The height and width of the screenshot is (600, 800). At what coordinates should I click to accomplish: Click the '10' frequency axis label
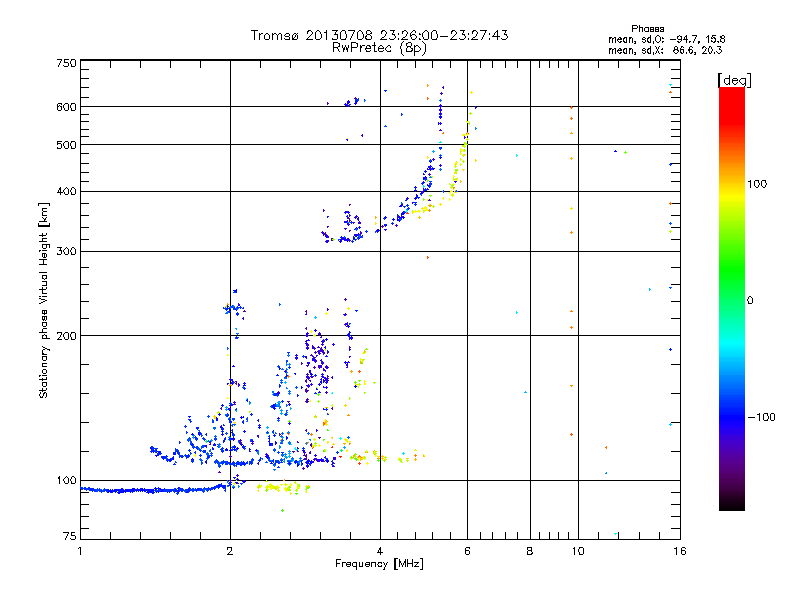coord(578,551)
